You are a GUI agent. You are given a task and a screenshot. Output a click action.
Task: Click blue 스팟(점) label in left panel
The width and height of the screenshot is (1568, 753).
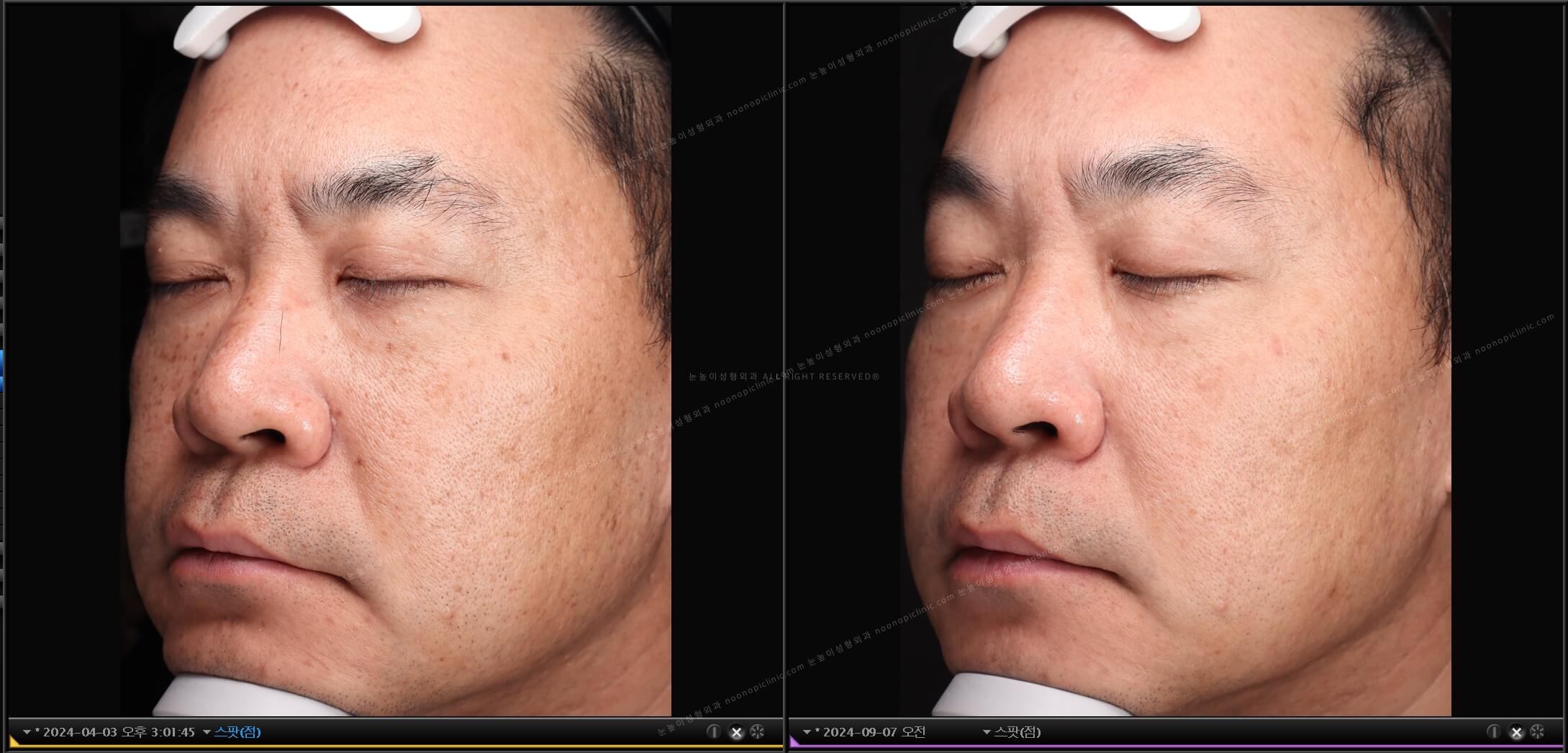pyautogui.click(x=237, y=732)
